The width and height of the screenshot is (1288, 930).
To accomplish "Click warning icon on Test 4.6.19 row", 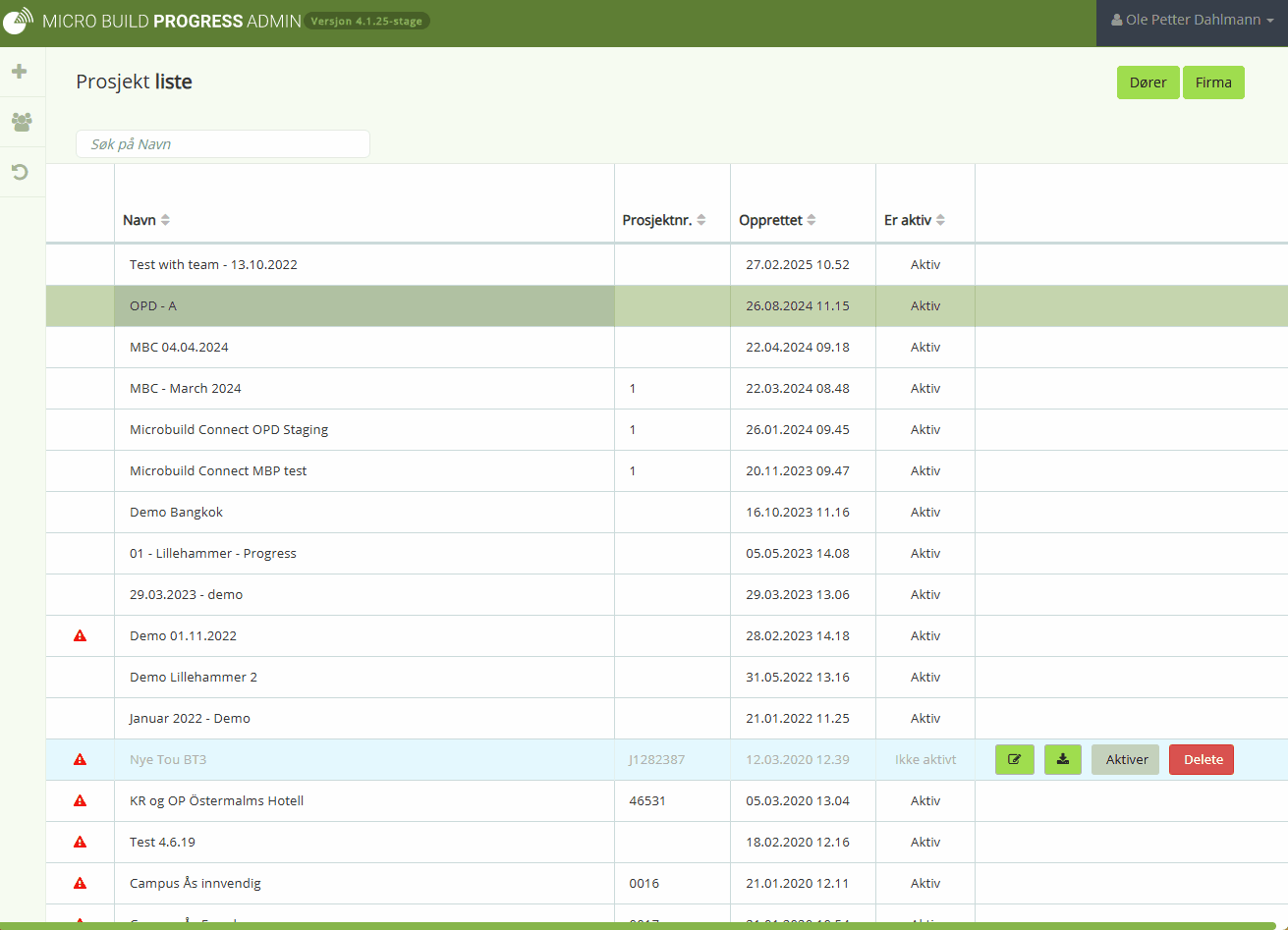I will (x=81, y=842).
